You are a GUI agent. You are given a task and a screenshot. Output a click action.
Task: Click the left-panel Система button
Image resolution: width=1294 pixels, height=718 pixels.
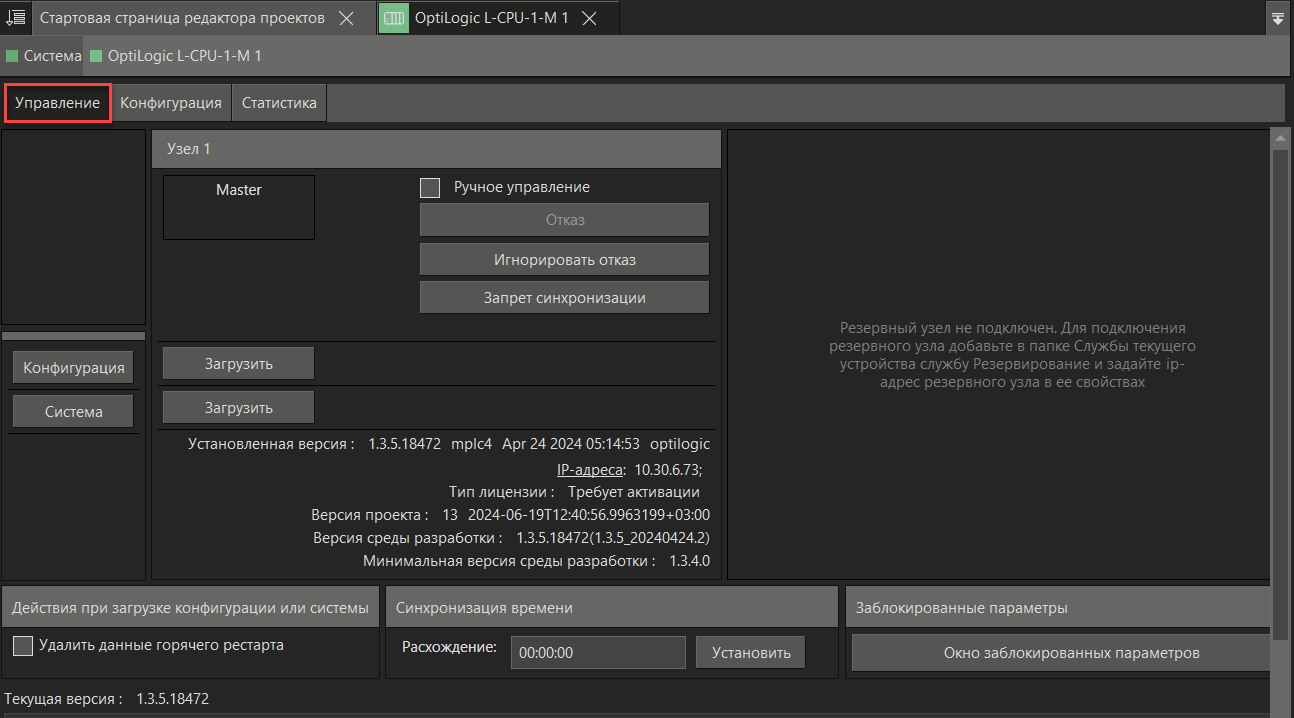point(73,411)
